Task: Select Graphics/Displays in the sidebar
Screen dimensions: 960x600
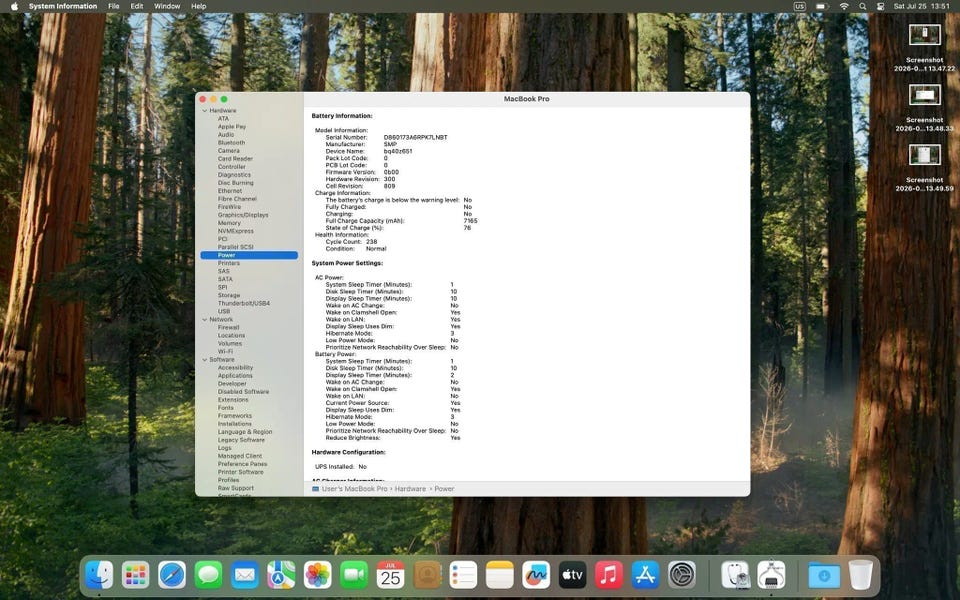Action: 243,215
